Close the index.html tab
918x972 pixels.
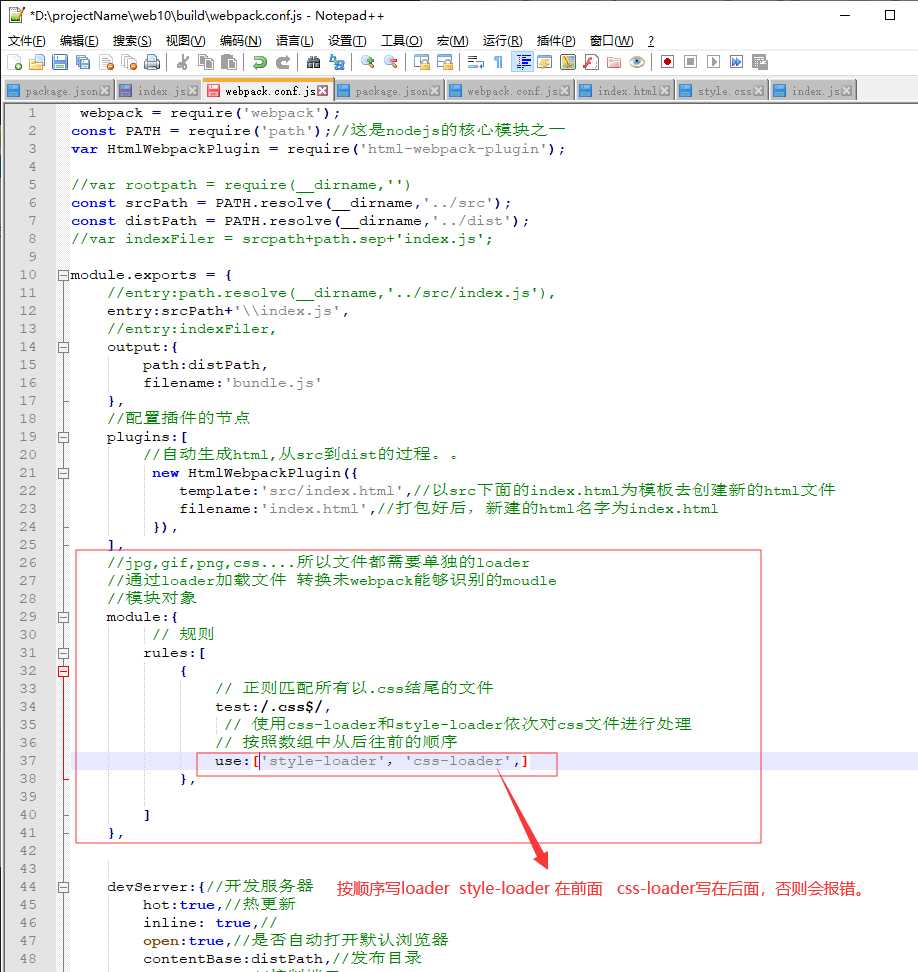(x=664, y=91)
